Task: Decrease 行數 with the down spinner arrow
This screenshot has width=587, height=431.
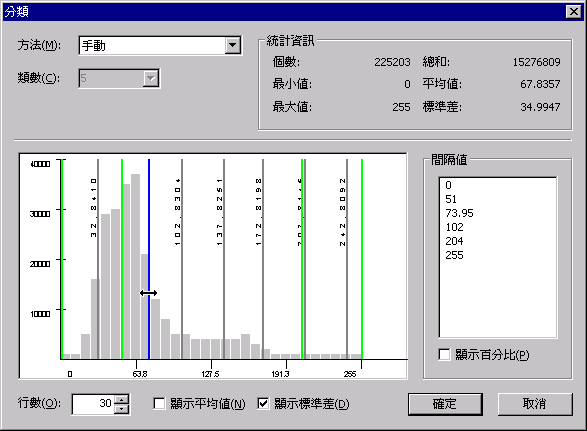Action: (x=121, y=409)
